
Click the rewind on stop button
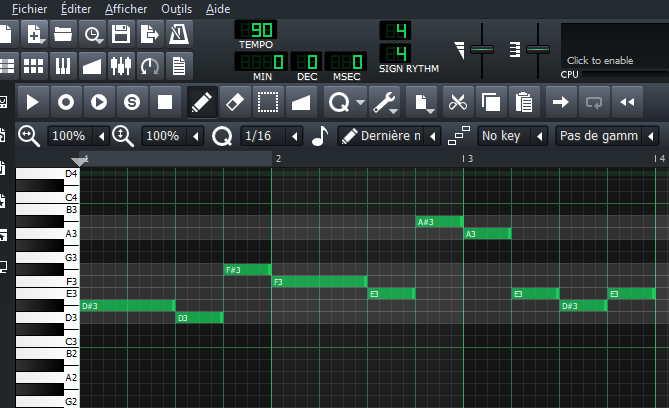tap(627, 102)
